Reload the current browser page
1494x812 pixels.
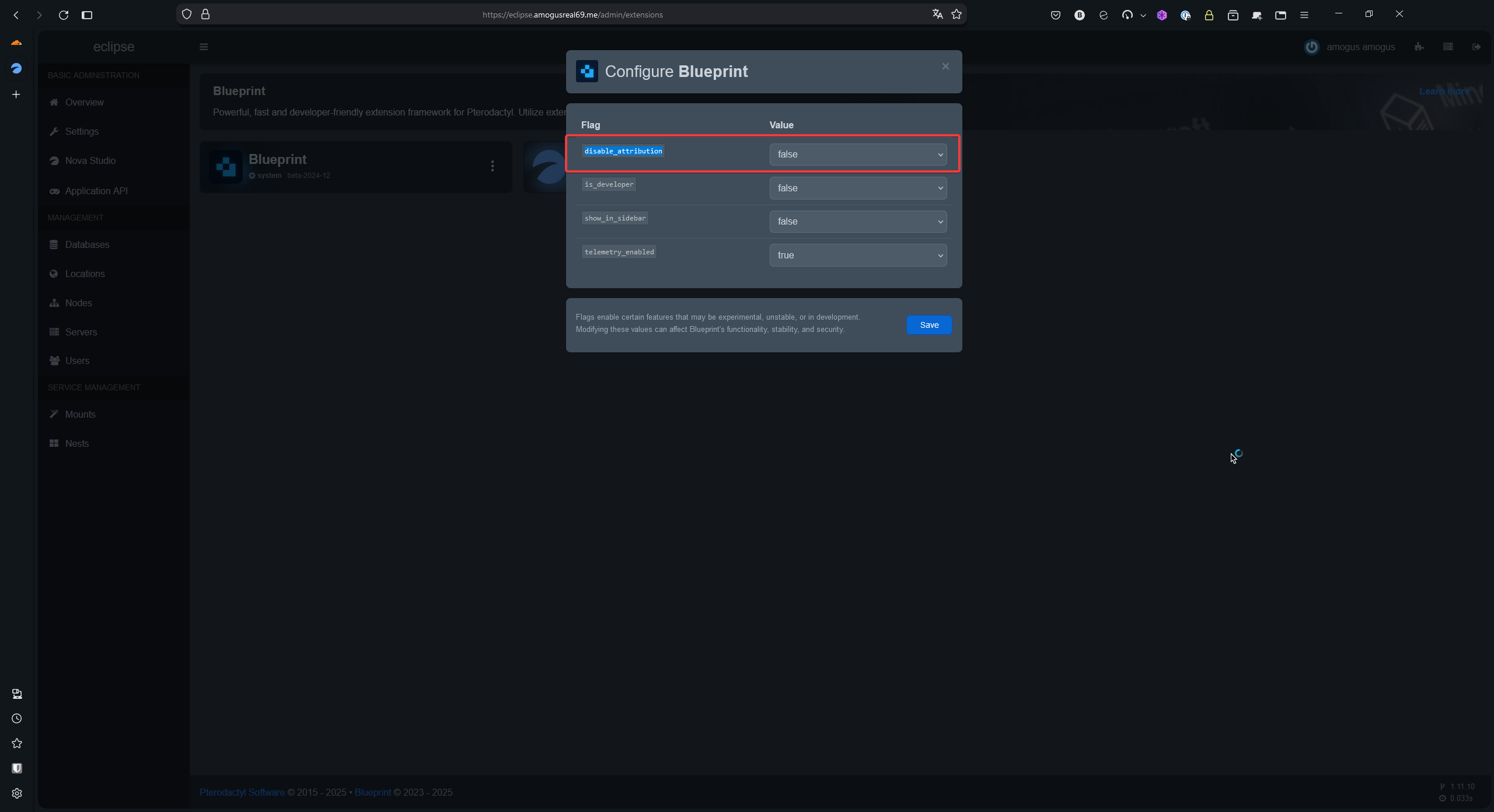[x=64, y=15]
